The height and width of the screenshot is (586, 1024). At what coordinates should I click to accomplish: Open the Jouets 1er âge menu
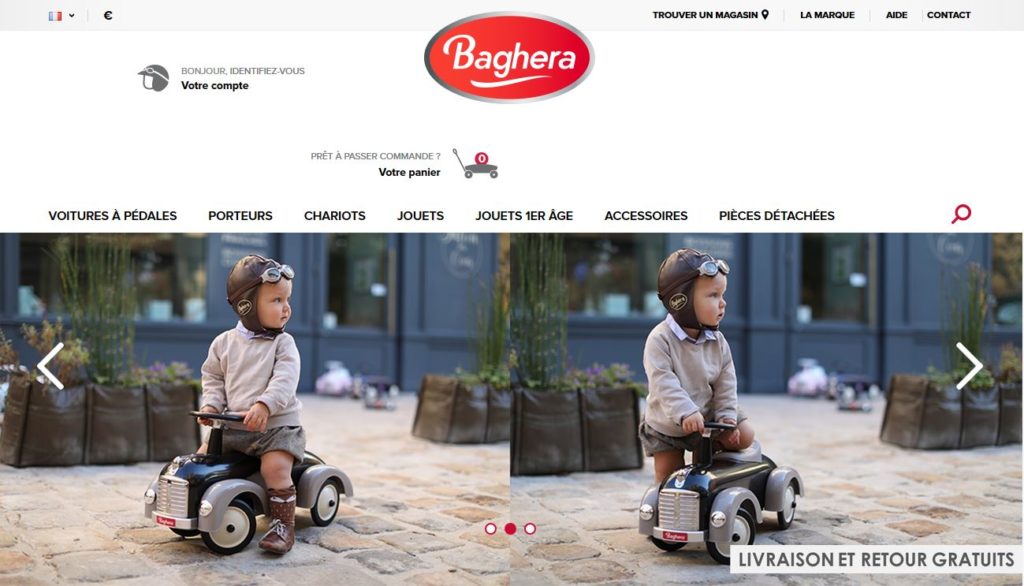(524, 216)
